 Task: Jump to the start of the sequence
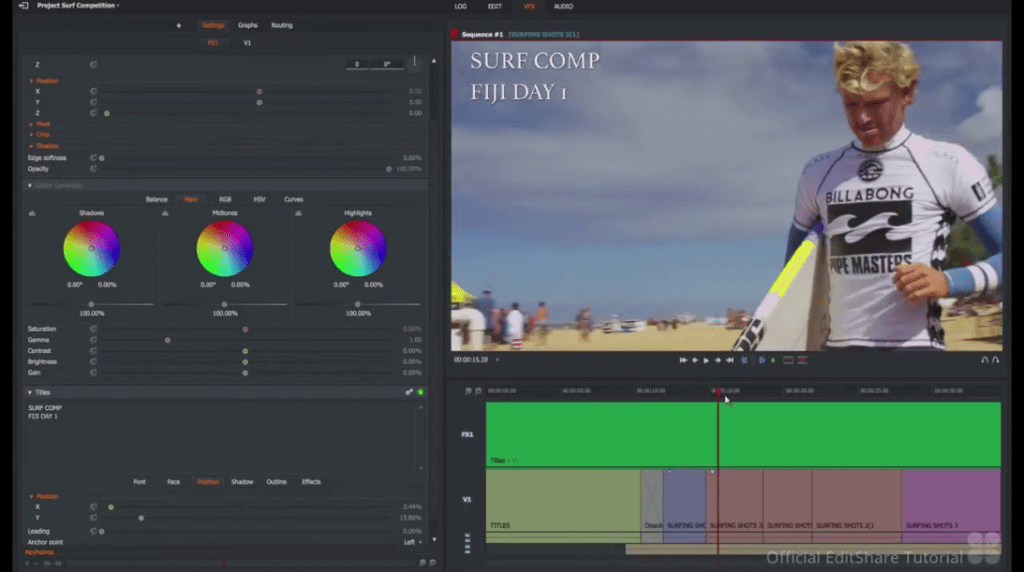pos(683,360)
